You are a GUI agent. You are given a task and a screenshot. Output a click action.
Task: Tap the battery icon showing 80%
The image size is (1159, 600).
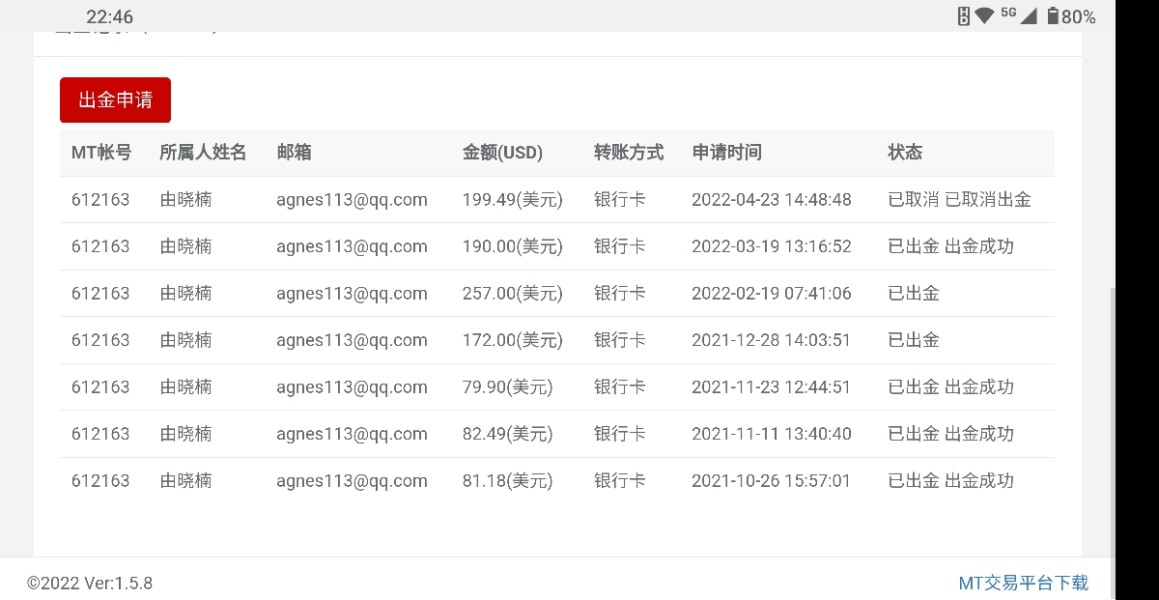pos(1053,16)
